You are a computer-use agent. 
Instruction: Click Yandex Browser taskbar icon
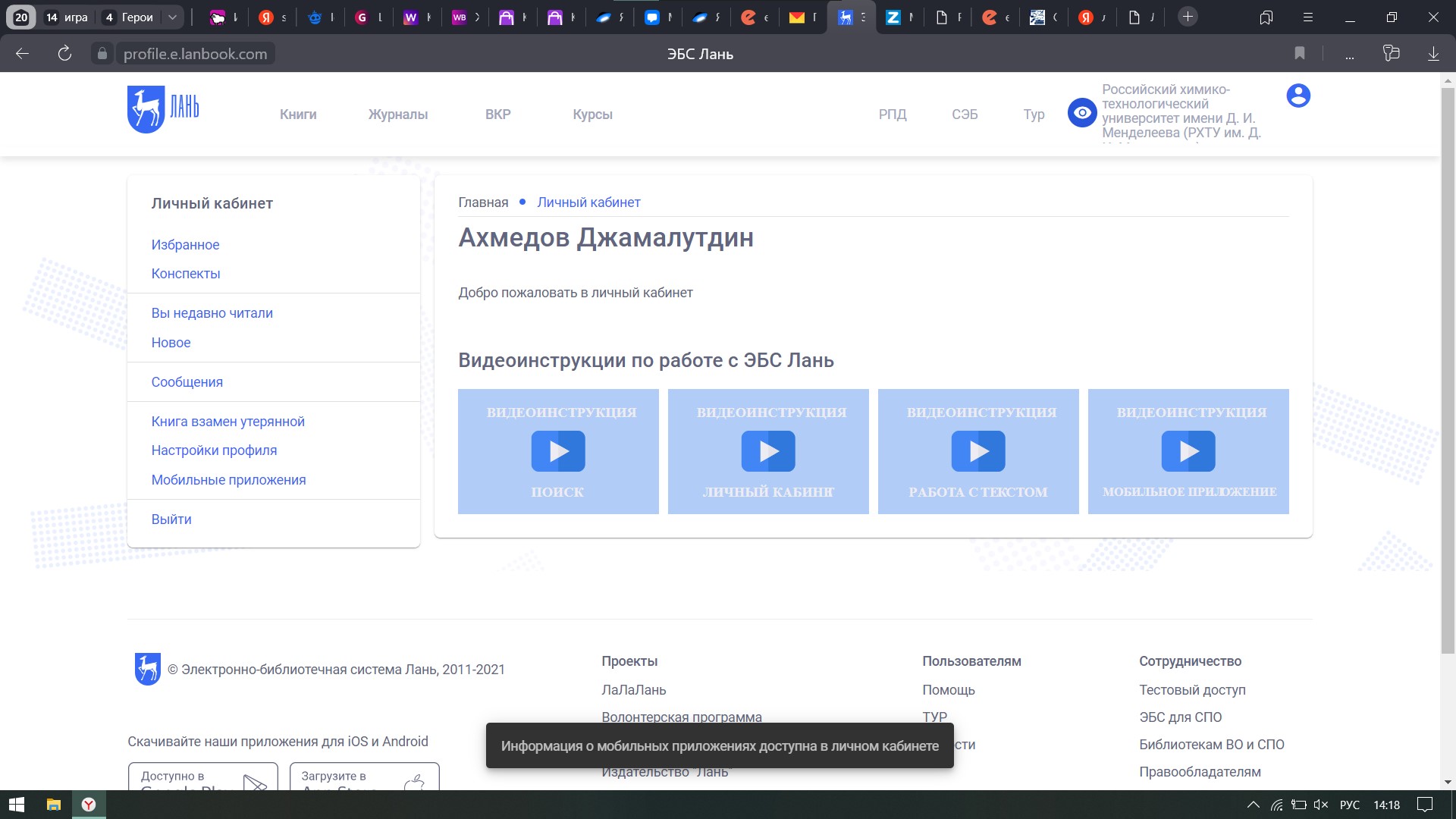point(89,805)
